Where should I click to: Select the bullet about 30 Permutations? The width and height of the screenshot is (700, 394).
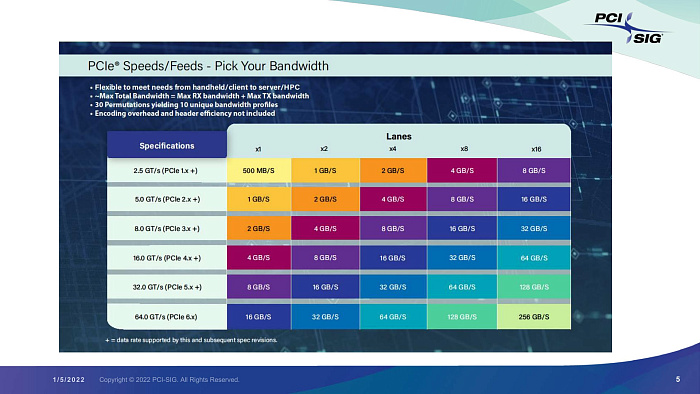184,105
